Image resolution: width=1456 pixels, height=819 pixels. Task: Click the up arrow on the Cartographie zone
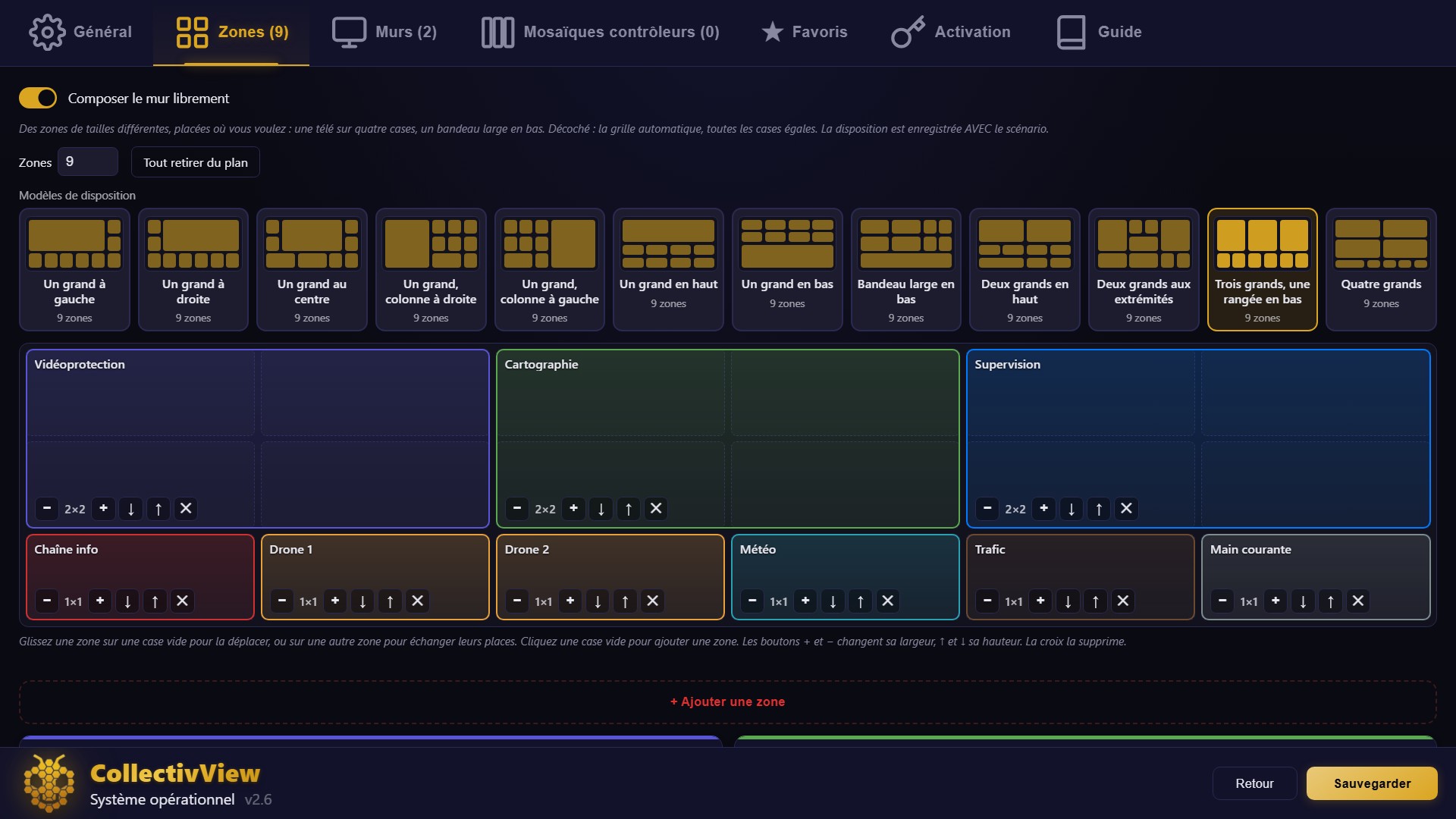point(629,508)
